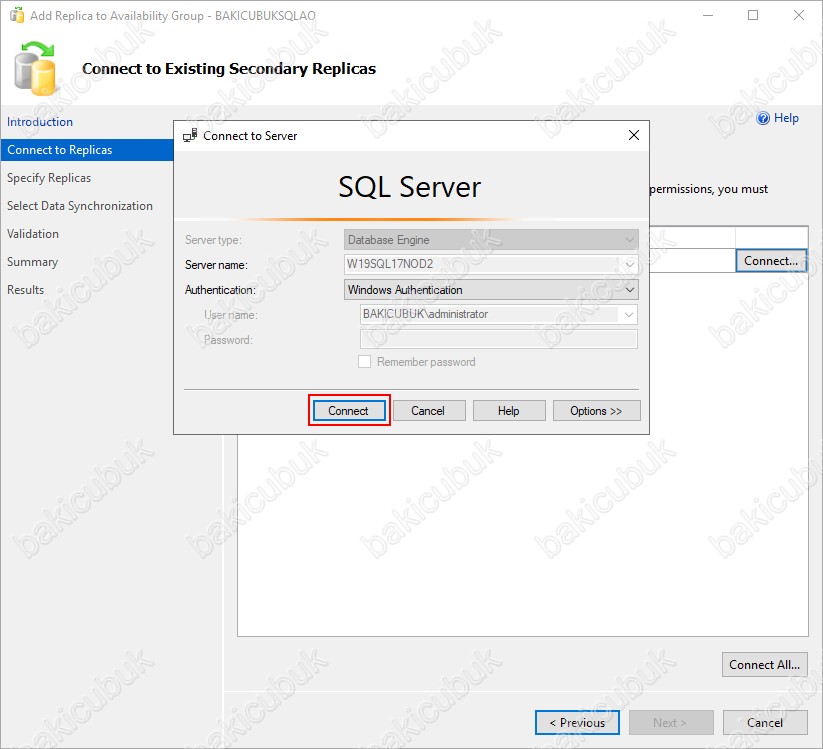
Task: Click the Password input field
Action: pos(499,340)
